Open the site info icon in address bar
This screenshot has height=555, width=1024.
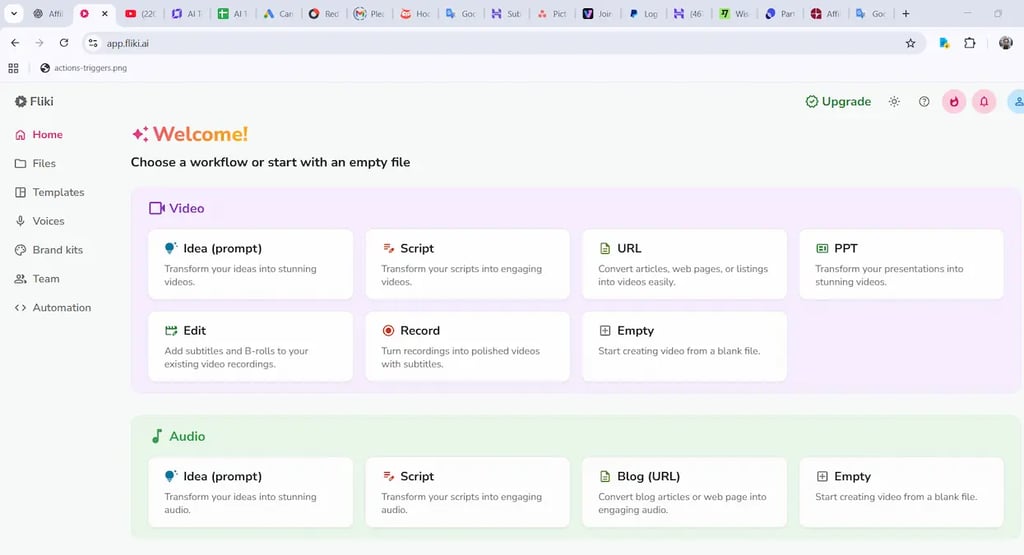pyautogui.click(x=93, y=43)
